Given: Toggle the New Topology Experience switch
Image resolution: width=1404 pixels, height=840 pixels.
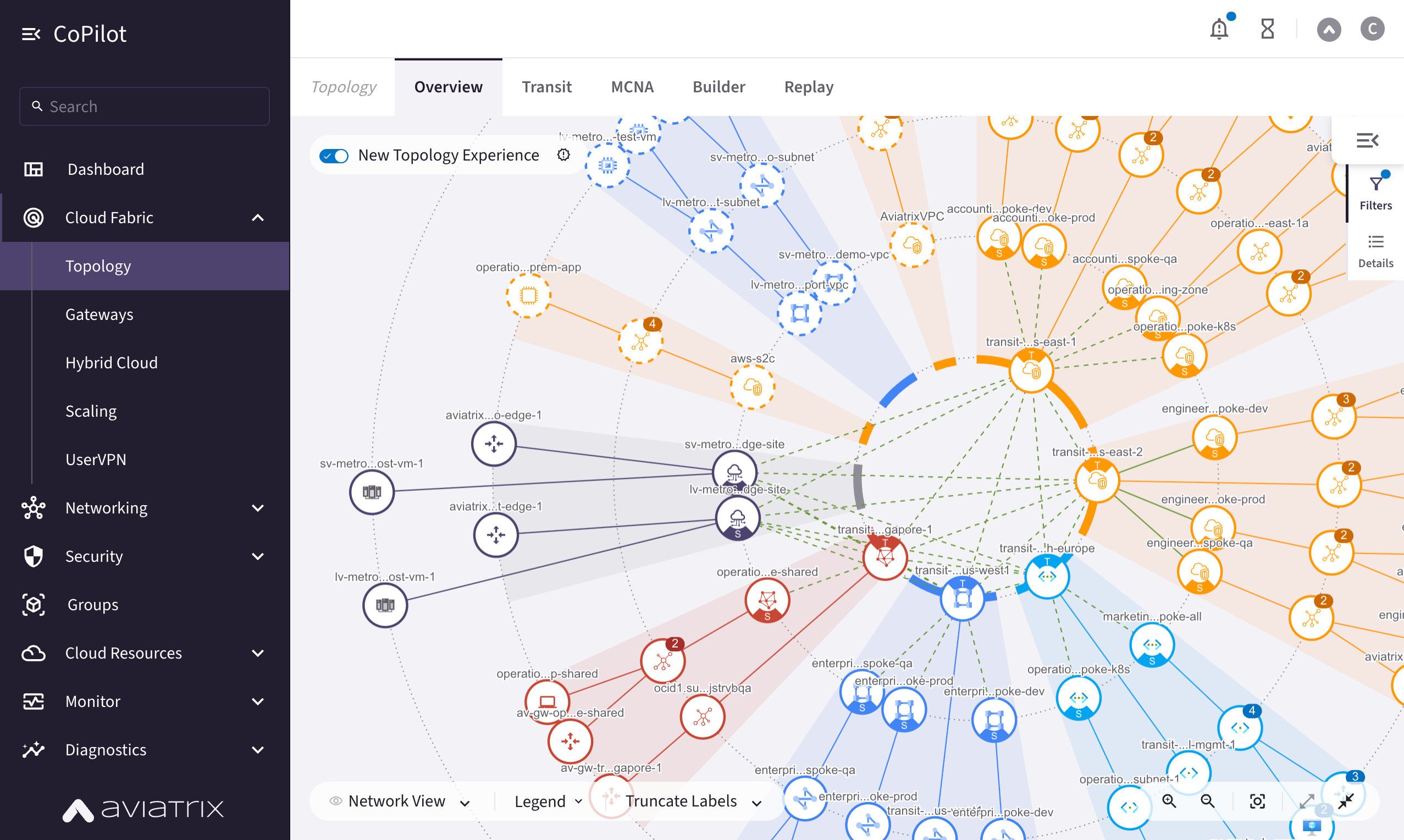Looking at the screenshot, I should click(x=335, y=154).
